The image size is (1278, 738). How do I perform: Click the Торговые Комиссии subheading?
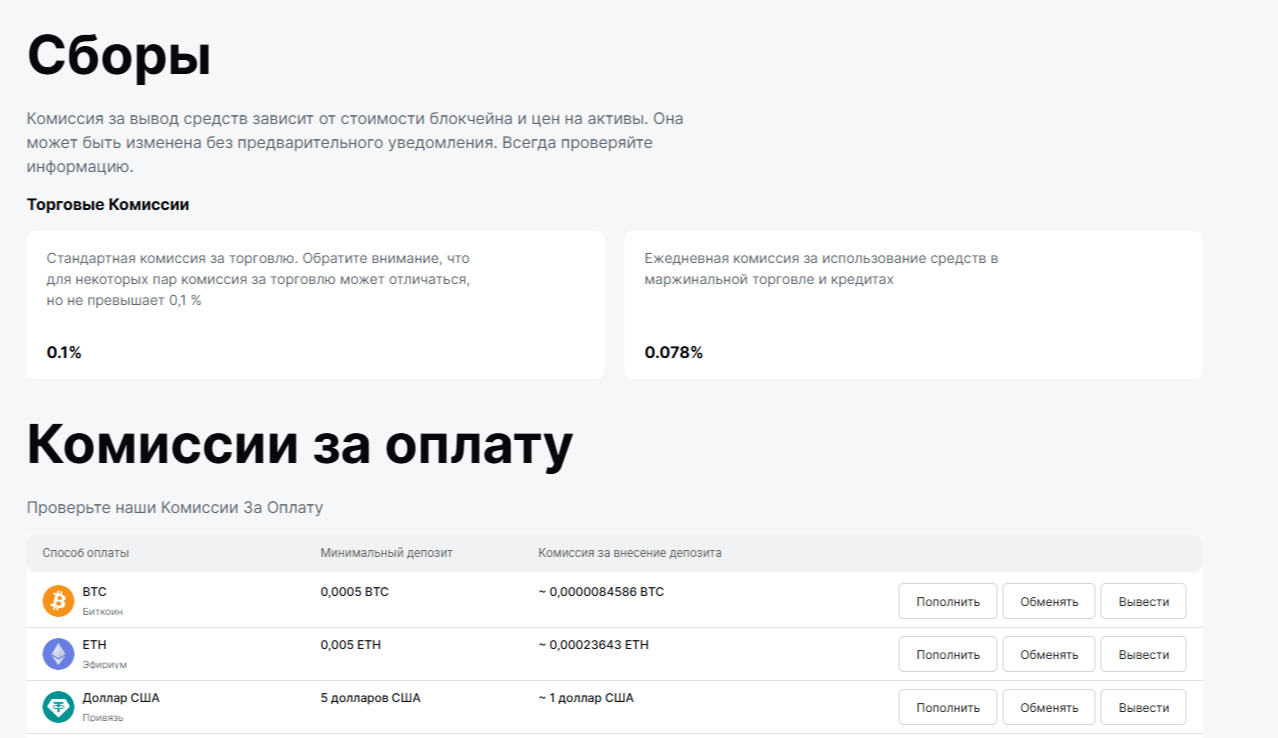tap(108, 205)
